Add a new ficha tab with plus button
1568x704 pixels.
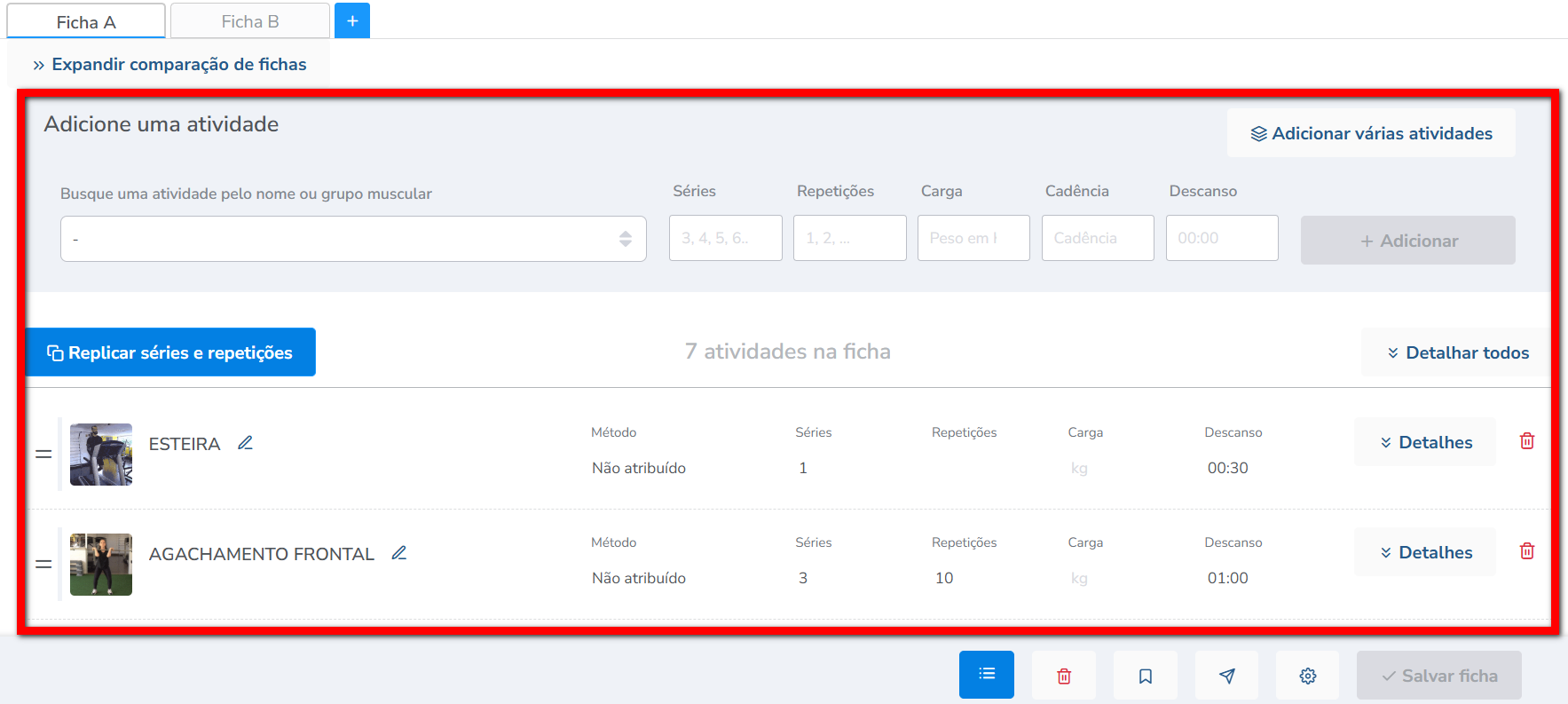point(352,21)
